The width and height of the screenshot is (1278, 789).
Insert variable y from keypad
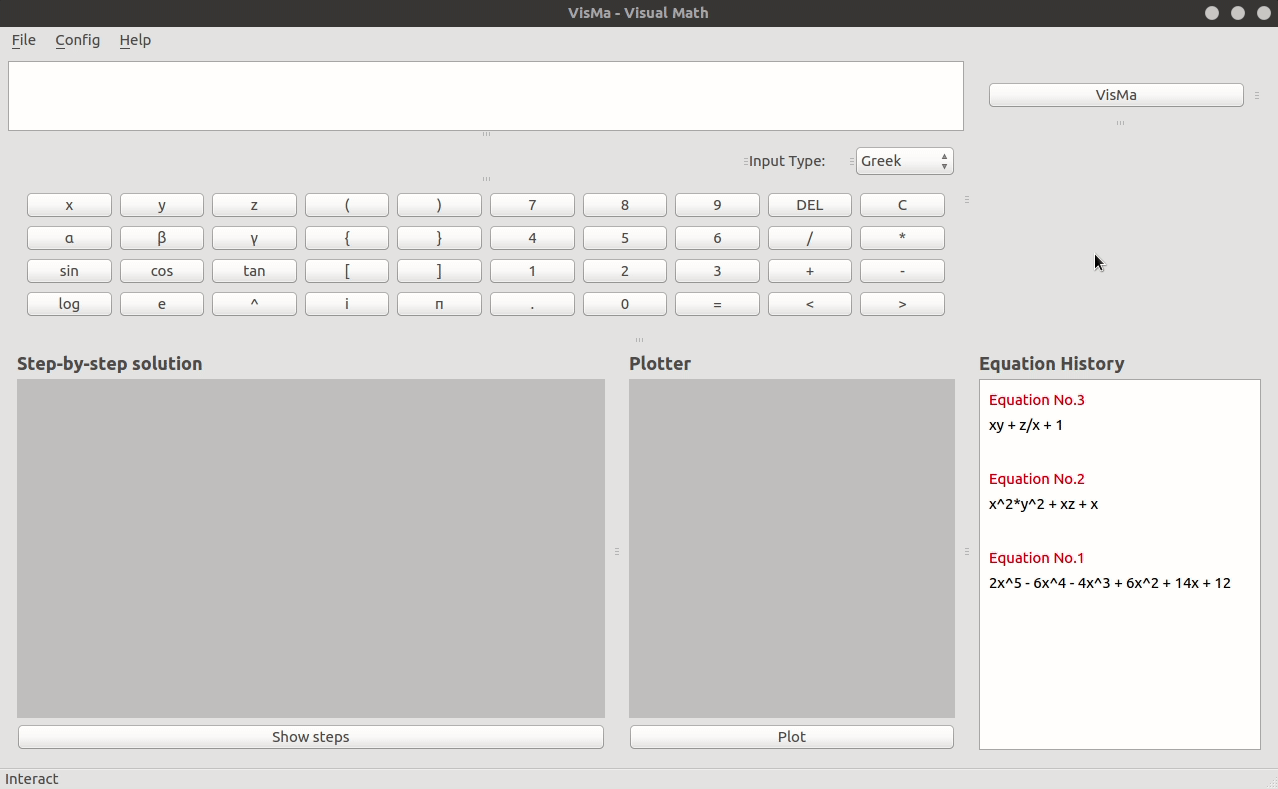tap(162, 205)
